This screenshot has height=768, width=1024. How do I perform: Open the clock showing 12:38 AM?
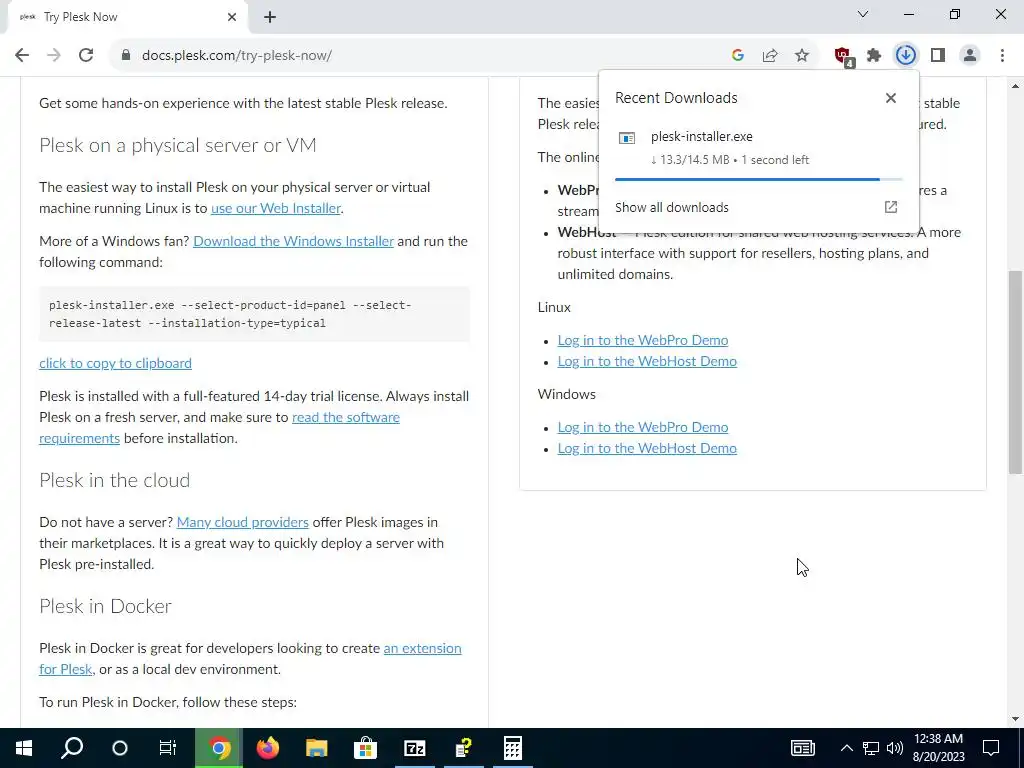pos(938,748)
